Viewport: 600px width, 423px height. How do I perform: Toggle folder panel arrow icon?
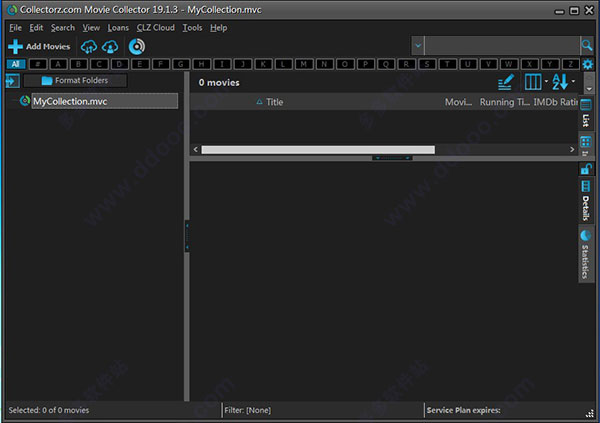click(x=12, y=81)
